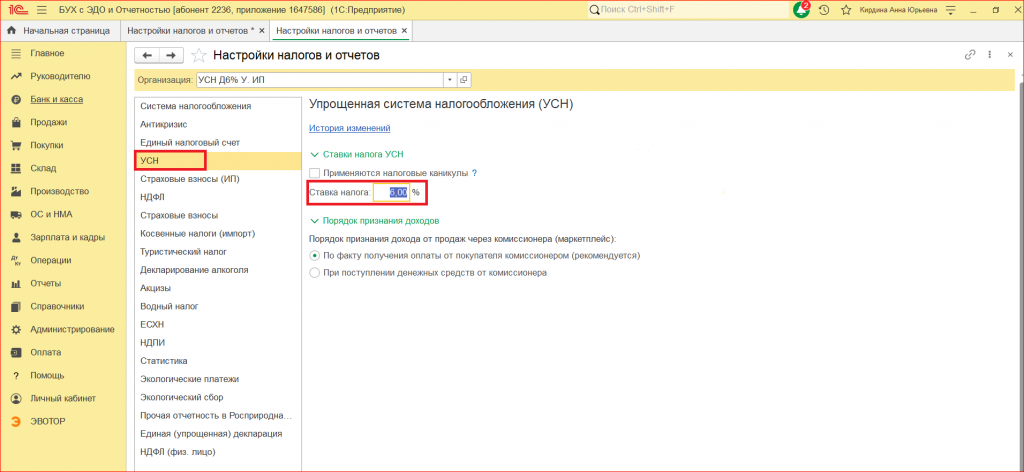The image size is (1024, 472).
Task: Click the Справочники books icon
Action: coord(16,306)
